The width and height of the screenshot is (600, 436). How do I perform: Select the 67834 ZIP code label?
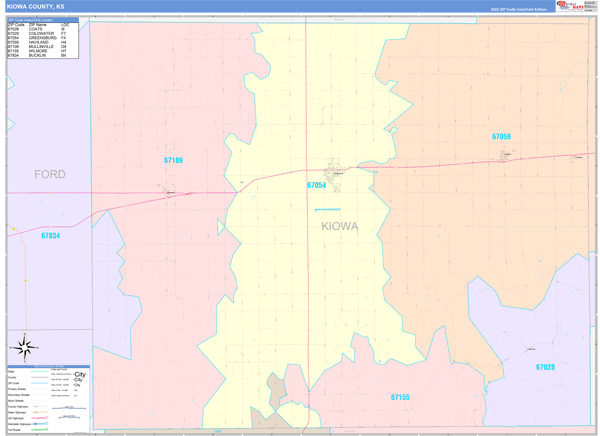click(x=51, y=236)
